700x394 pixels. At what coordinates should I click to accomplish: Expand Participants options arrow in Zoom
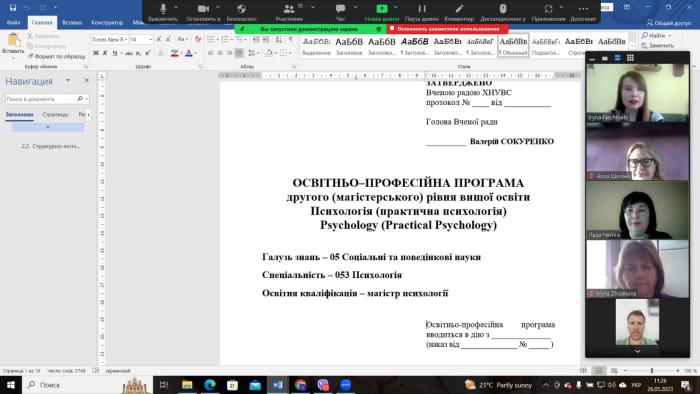[312, 7]
